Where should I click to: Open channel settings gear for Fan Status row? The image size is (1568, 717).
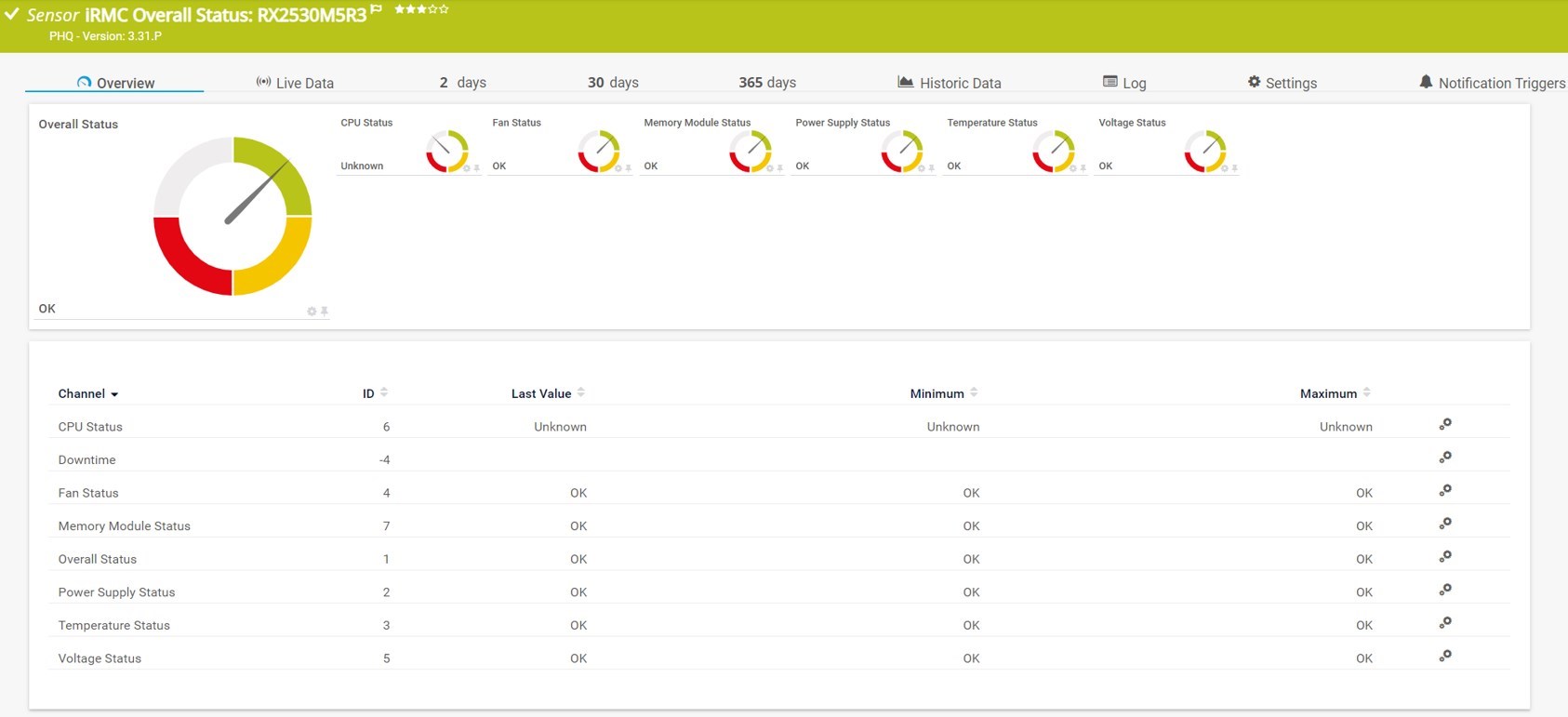1445,491
